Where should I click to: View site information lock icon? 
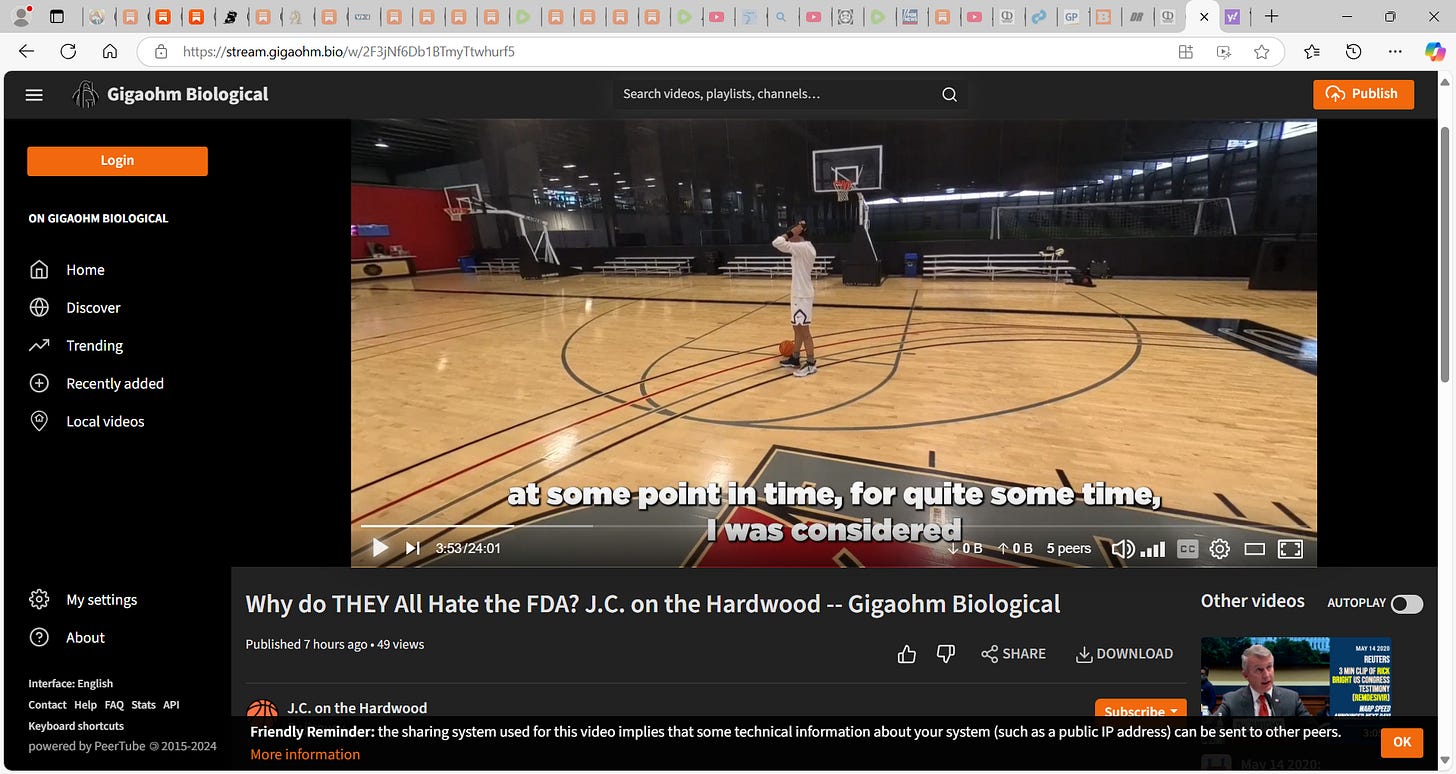pos(160,52)
